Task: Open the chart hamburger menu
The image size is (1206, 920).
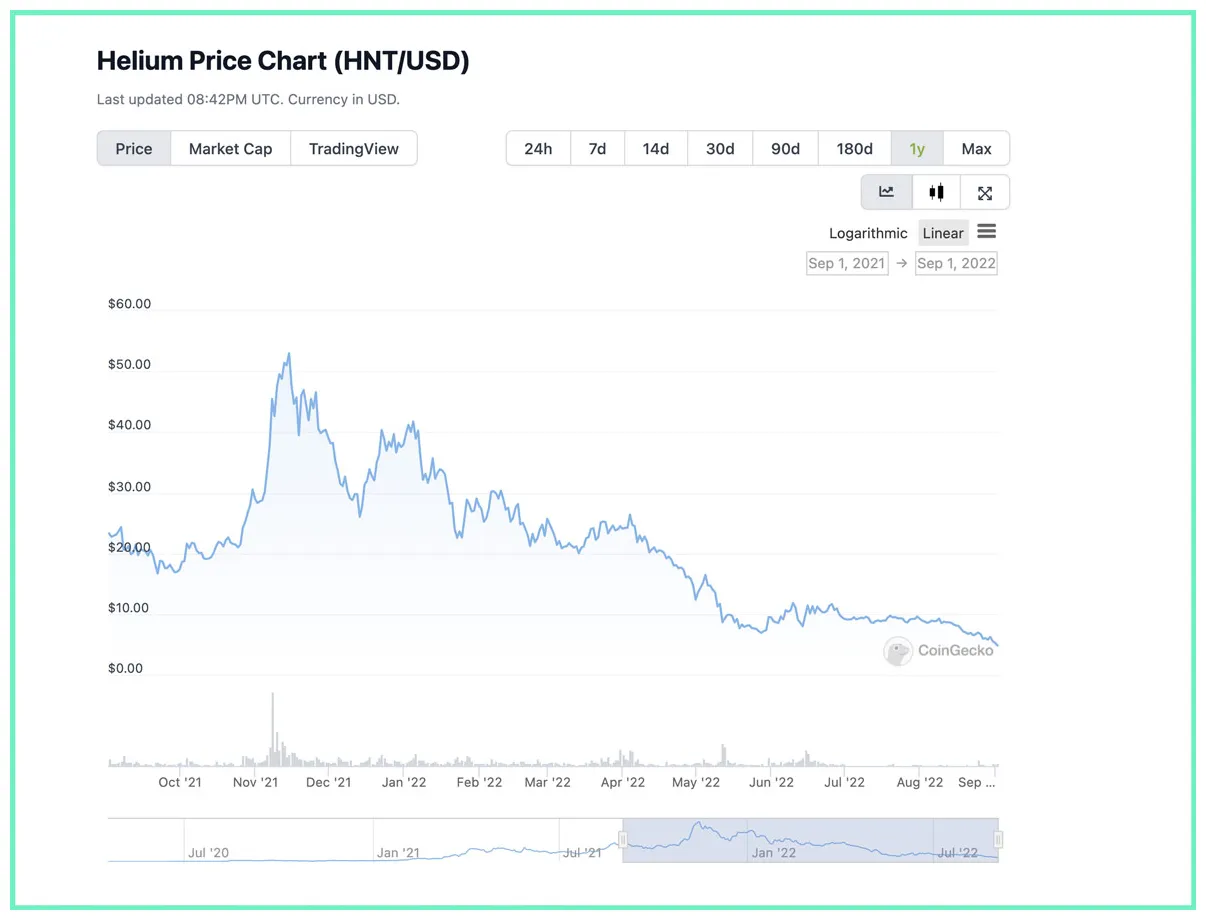Action: pos(986,231)
